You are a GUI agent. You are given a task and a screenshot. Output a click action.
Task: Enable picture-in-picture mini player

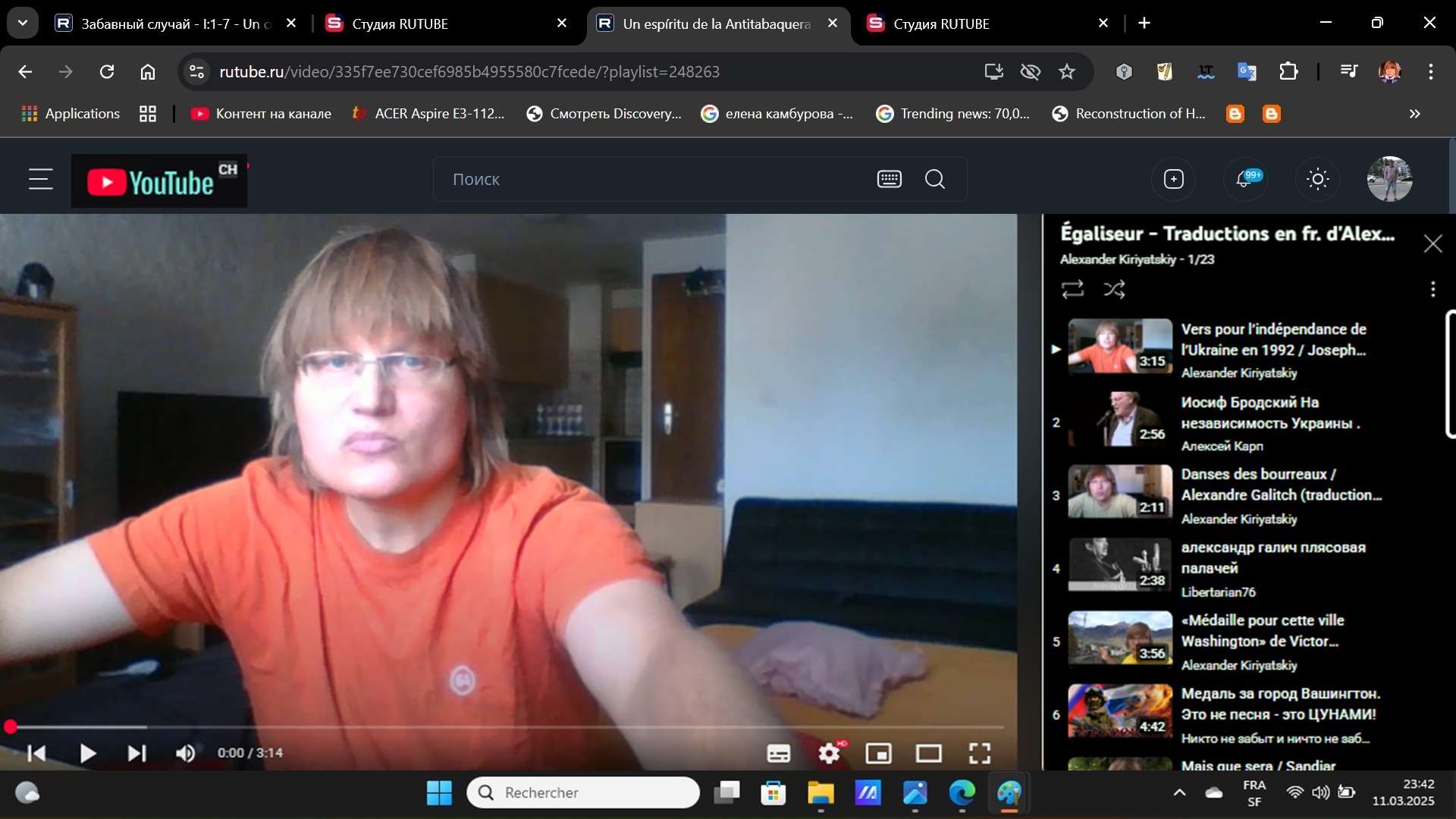coord(878,753)
